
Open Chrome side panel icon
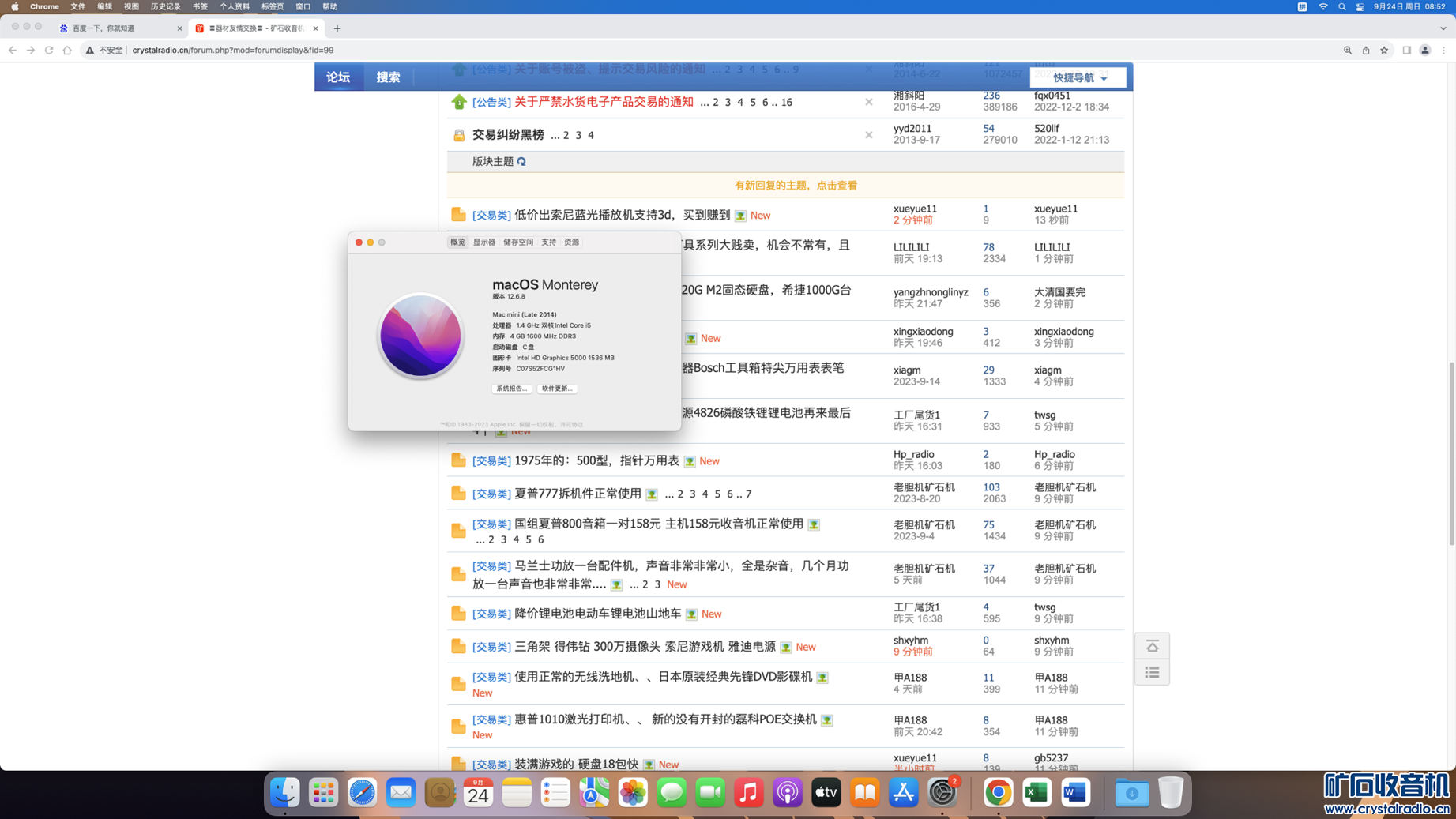[1407, 50]
